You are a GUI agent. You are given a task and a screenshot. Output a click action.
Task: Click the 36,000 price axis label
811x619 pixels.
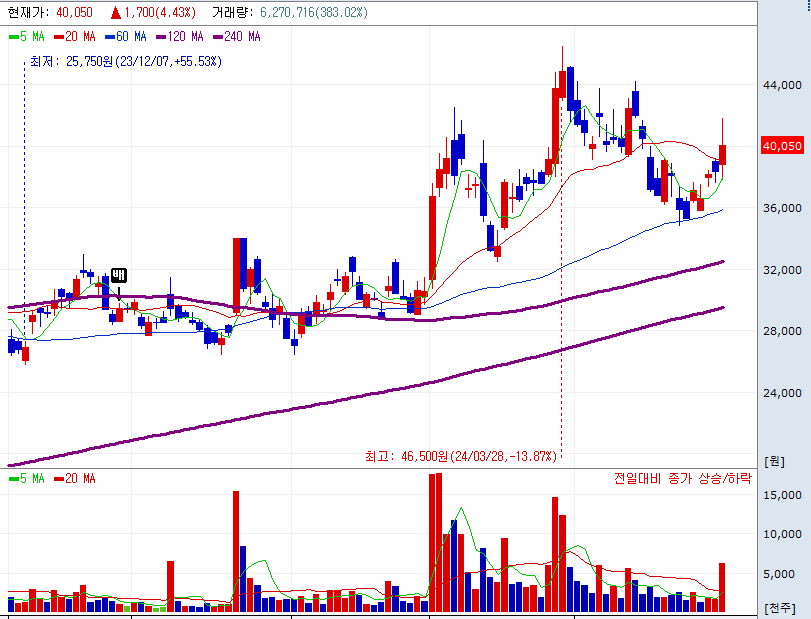(x=782, y=208)
